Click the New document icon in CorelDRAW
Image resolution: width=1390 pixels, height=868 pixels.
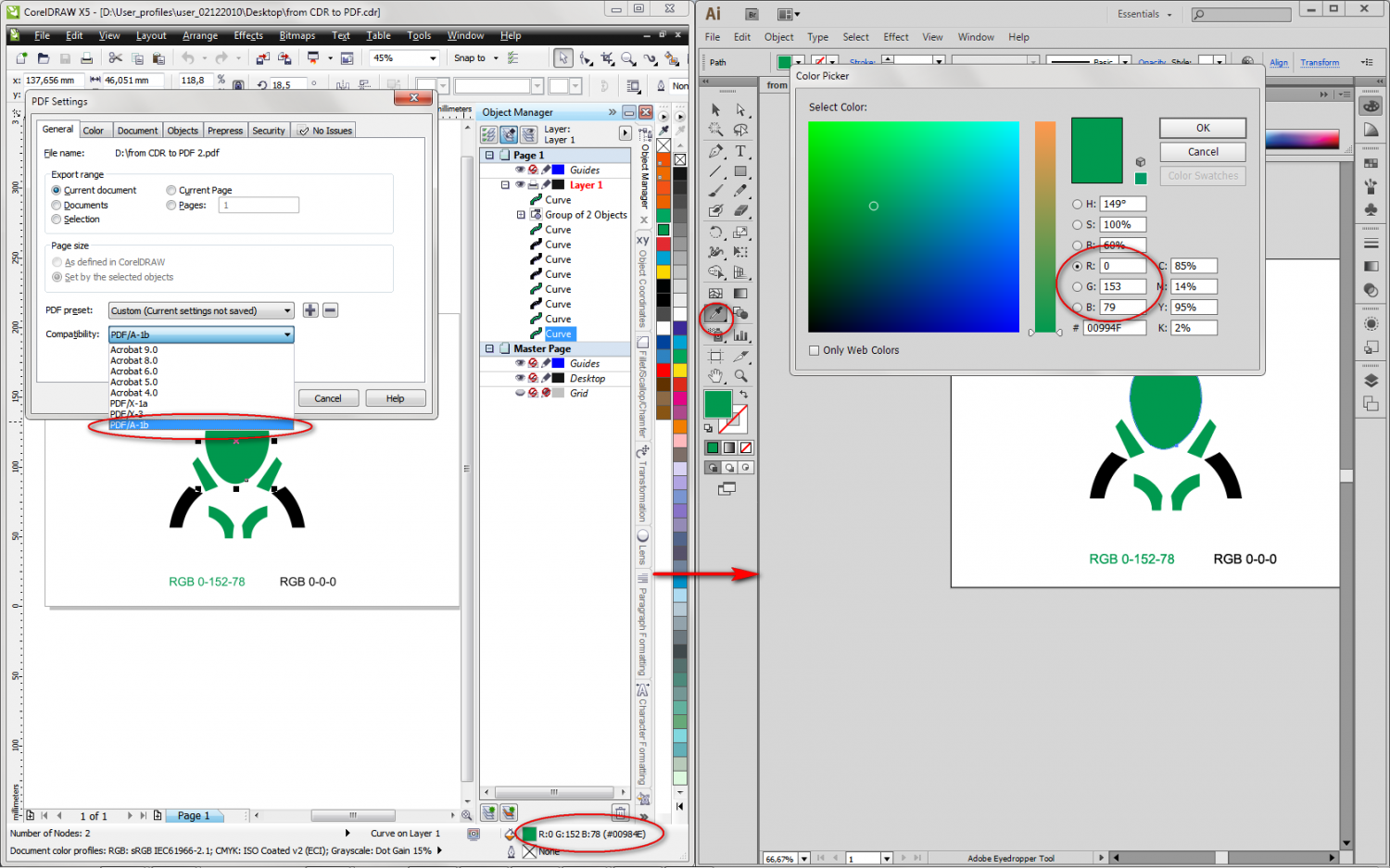click(x=22, y=58)
